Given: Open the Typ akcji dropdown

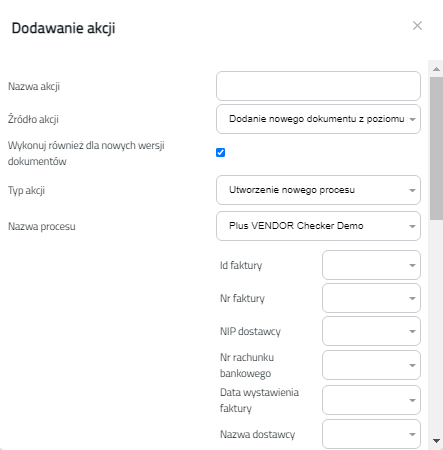Looking at the screenshot, I should 318,190.
